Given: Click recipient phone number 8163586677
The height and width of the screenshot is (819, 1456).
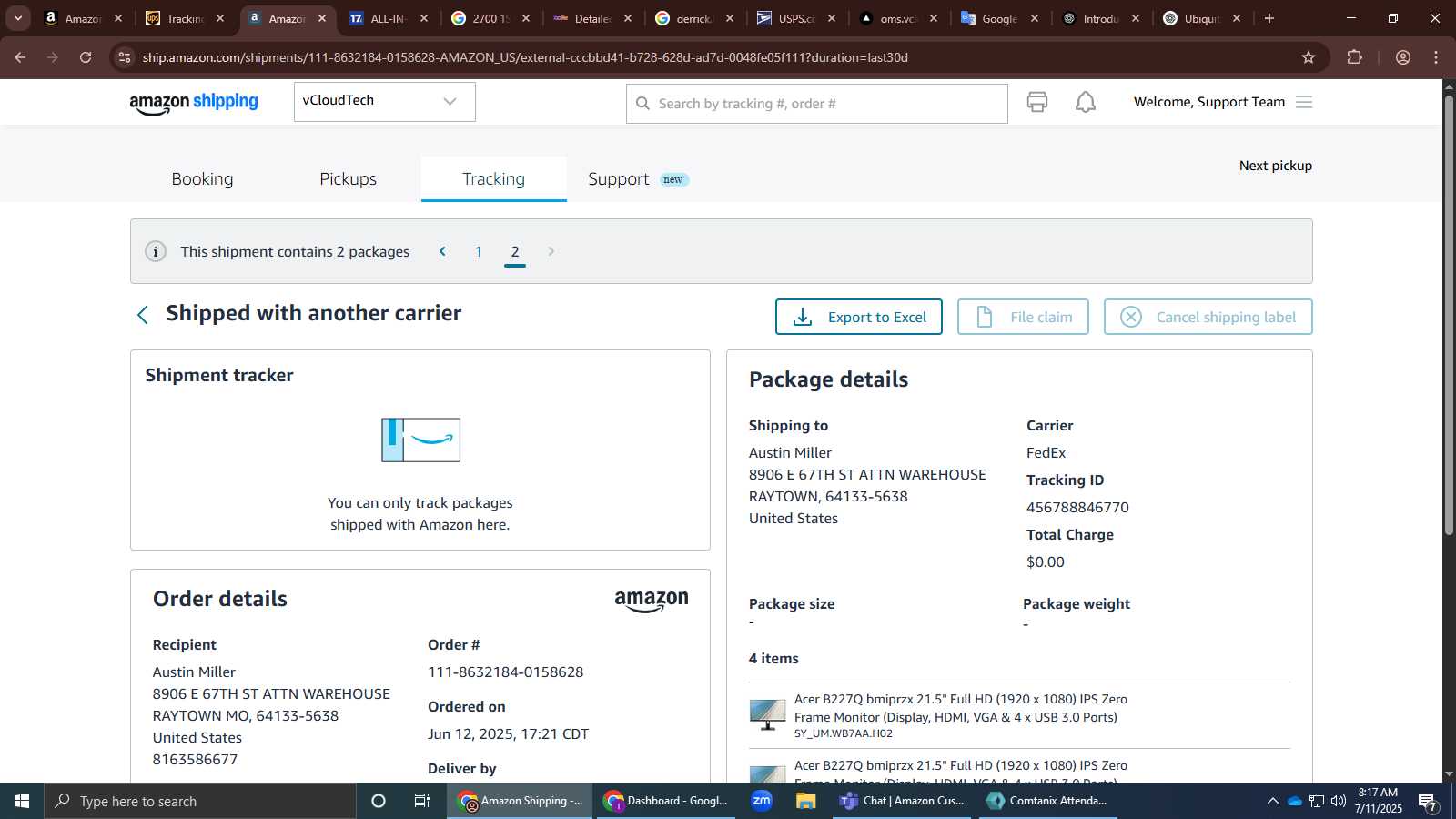Looking at the screenshot, I should click(195, 760).
